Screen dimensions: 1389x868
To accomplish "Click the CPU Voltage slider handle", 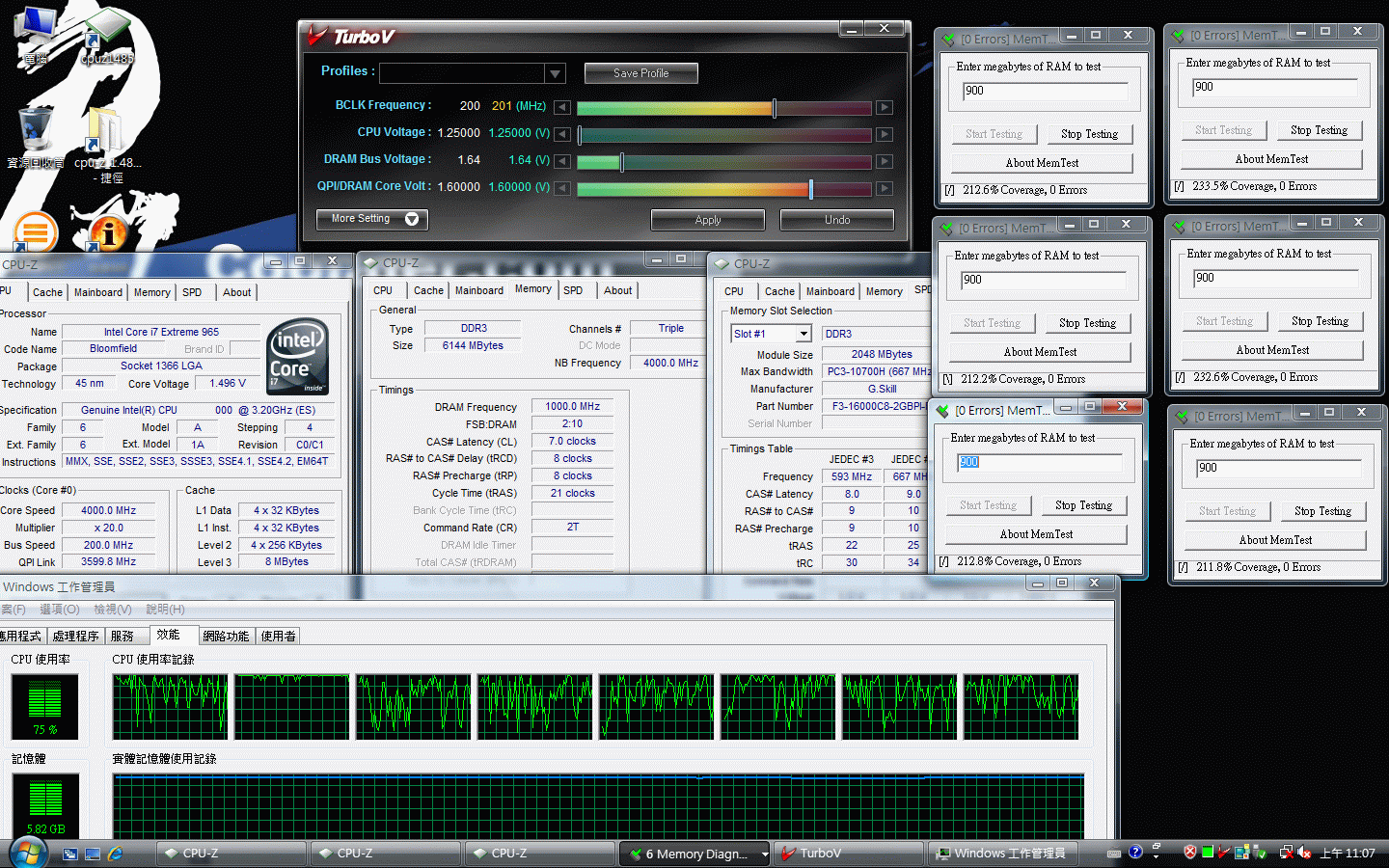I will click(580, 135).
